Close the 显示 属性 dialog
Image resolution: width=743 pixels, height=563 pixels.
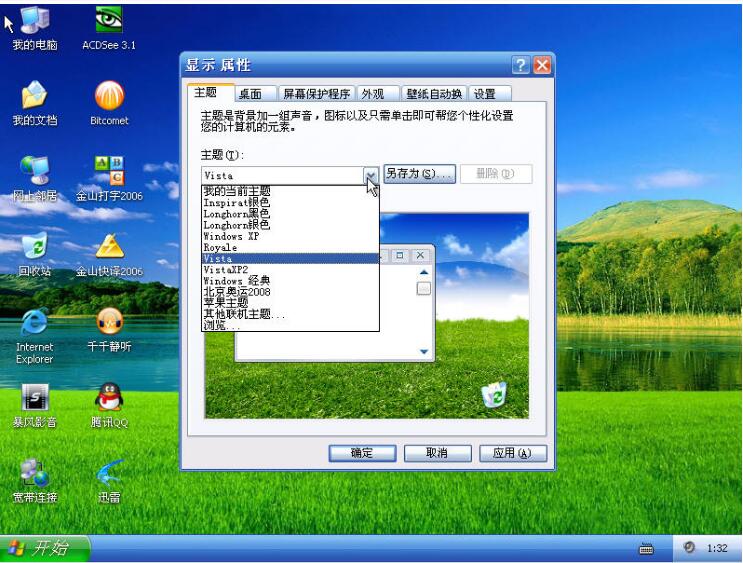[x=543, y=65]
